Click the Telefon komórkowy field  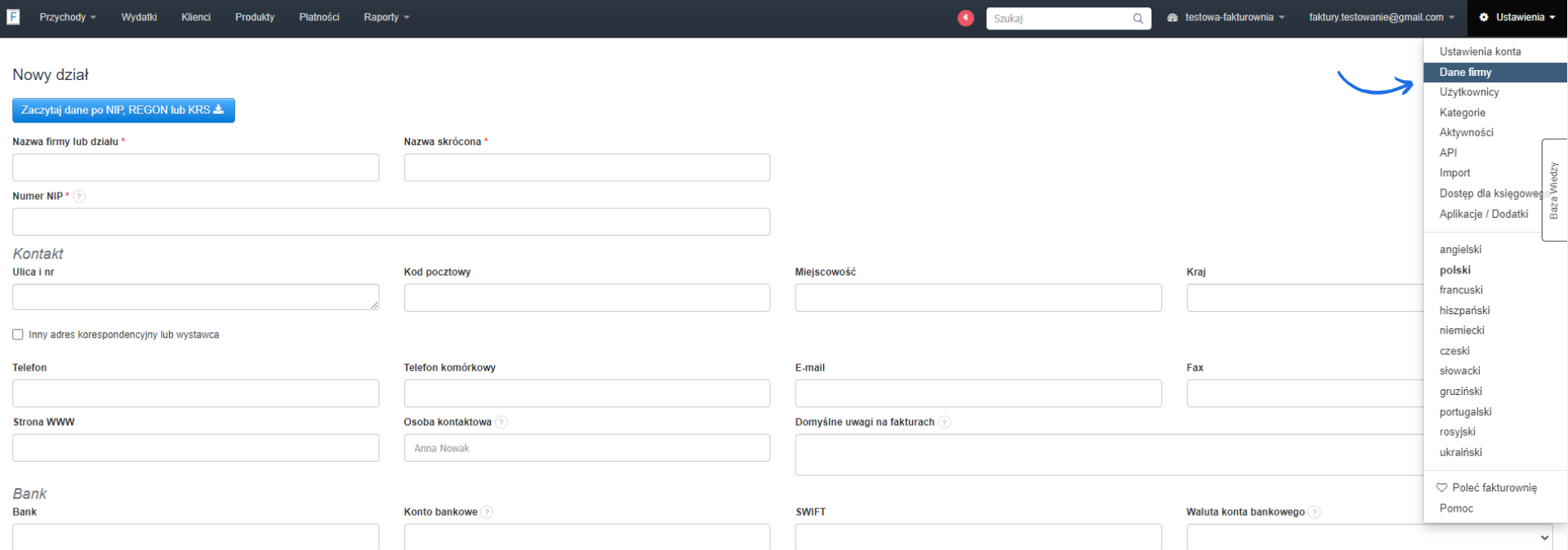tap(587, 393)
